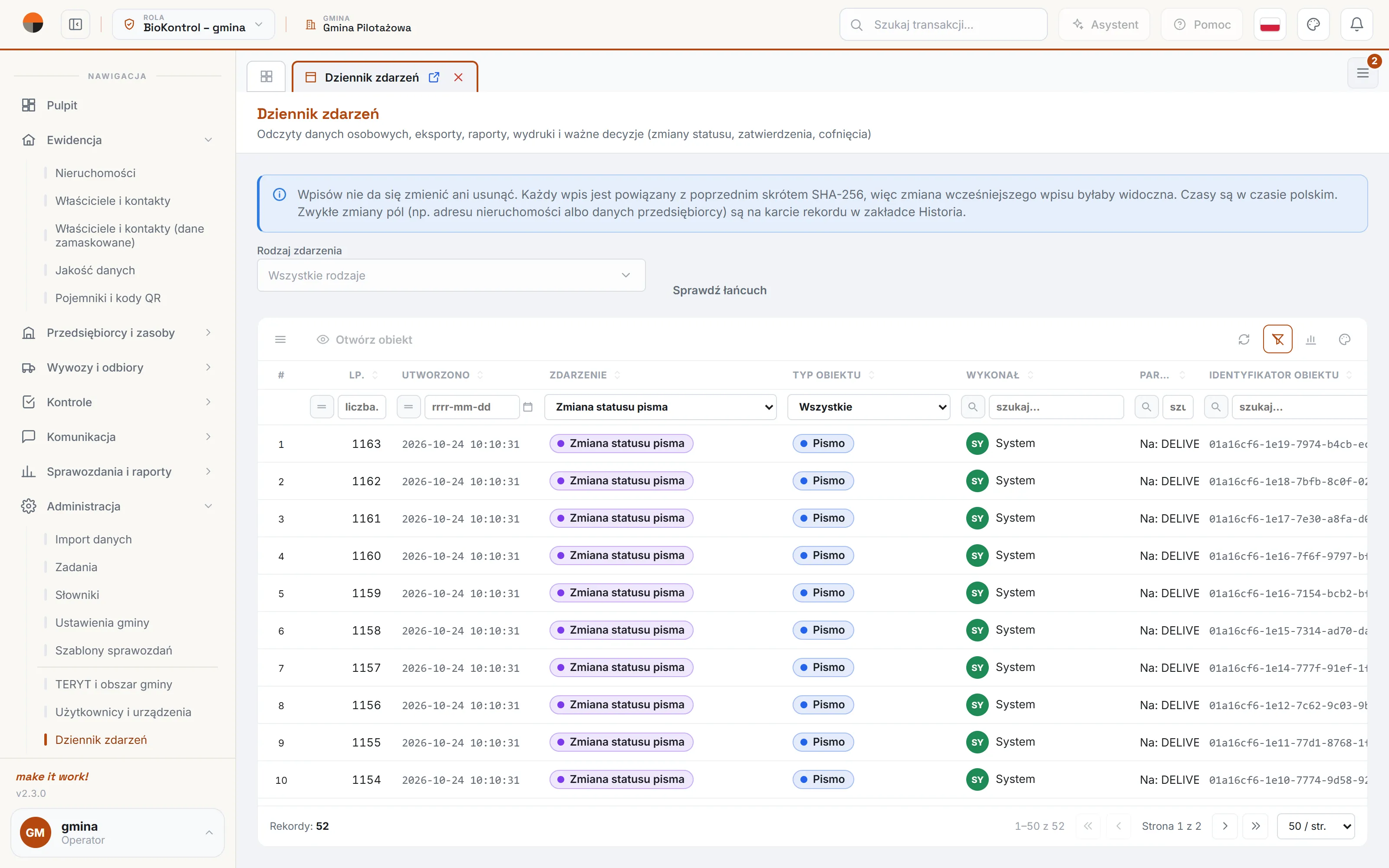Click the Szukaj transakcji search field

943,25
